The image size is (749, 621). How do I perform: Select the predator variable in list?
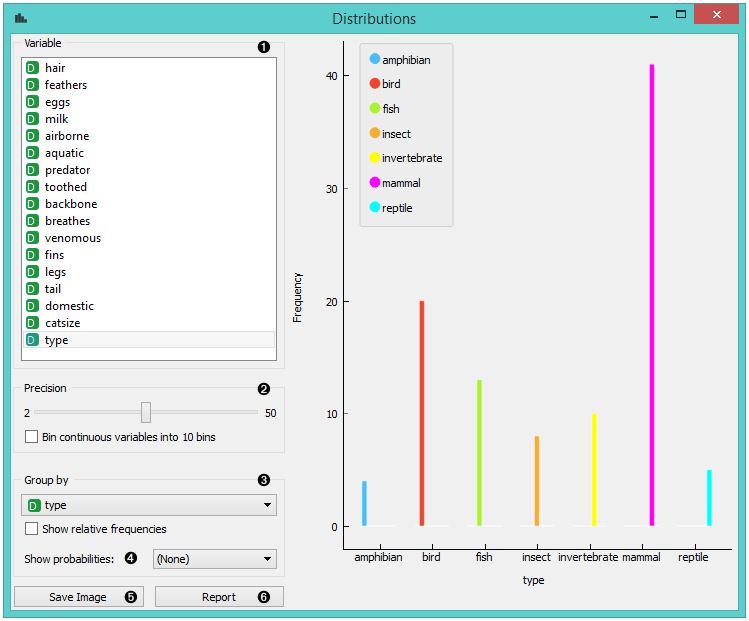tap(67, 170)
